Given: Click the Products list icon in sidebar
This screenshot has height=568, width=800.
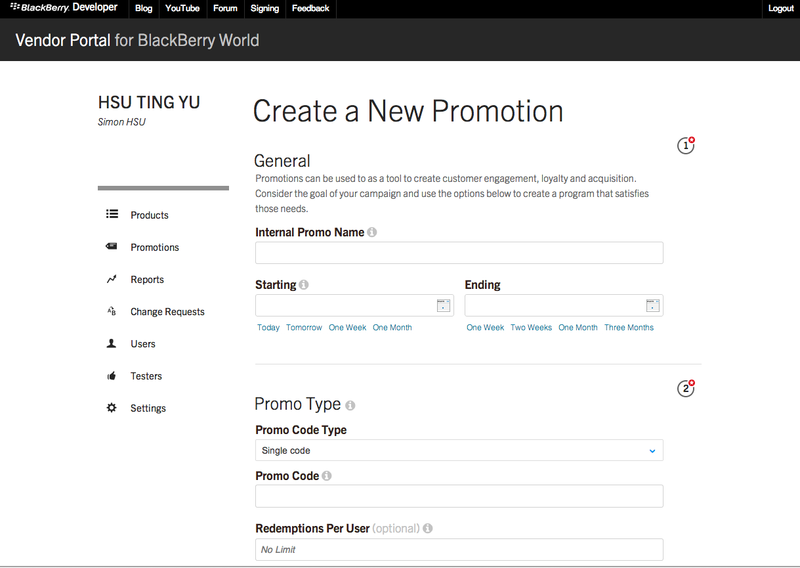Looking at the screenshot, I should coord(112,214).
